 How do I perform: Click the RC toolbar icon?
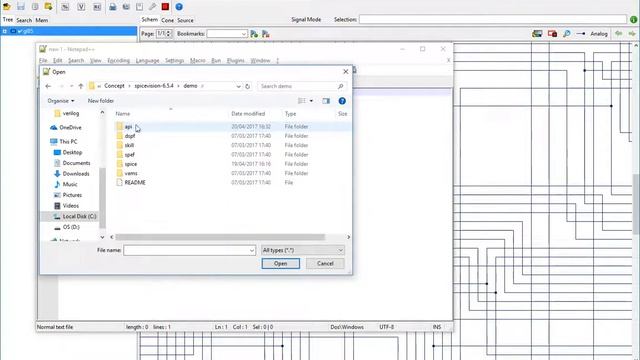click(x=97, y=7)
